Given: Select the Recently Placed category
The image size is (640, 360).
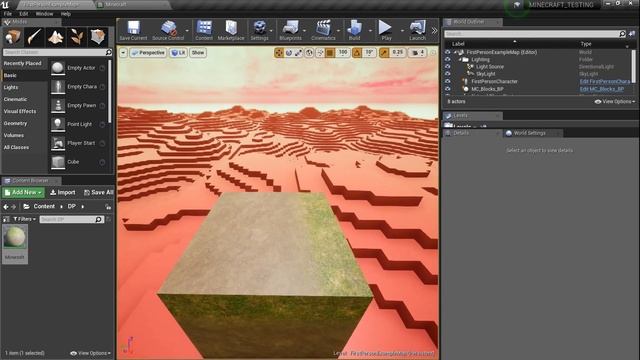Looking at the screenshot, I should 22,64.
